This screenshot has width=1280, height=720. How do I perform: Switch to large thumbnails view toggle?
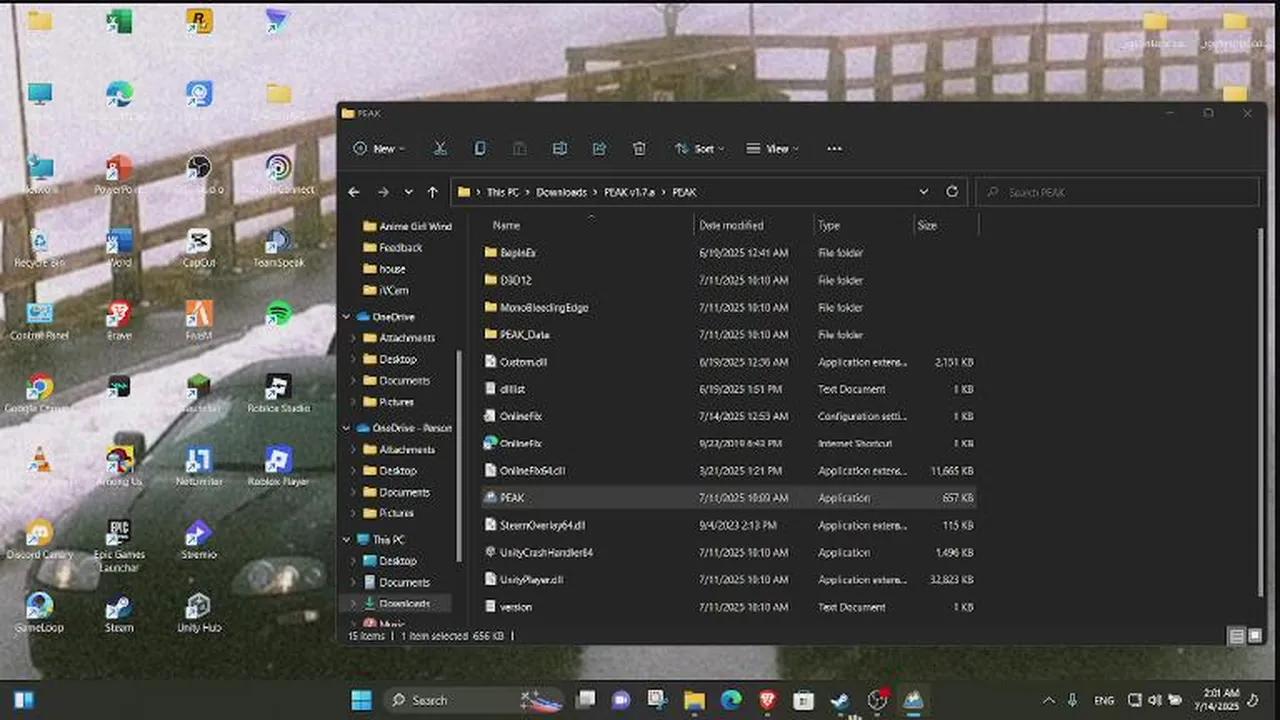(1254, 636)
